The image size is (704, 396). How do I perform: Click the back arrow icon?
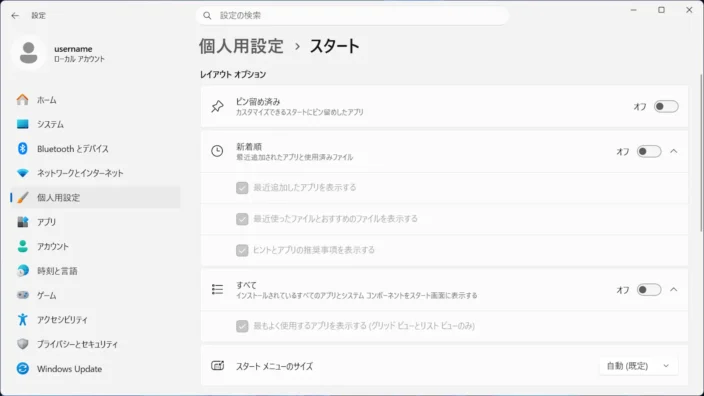click(15, 16)
